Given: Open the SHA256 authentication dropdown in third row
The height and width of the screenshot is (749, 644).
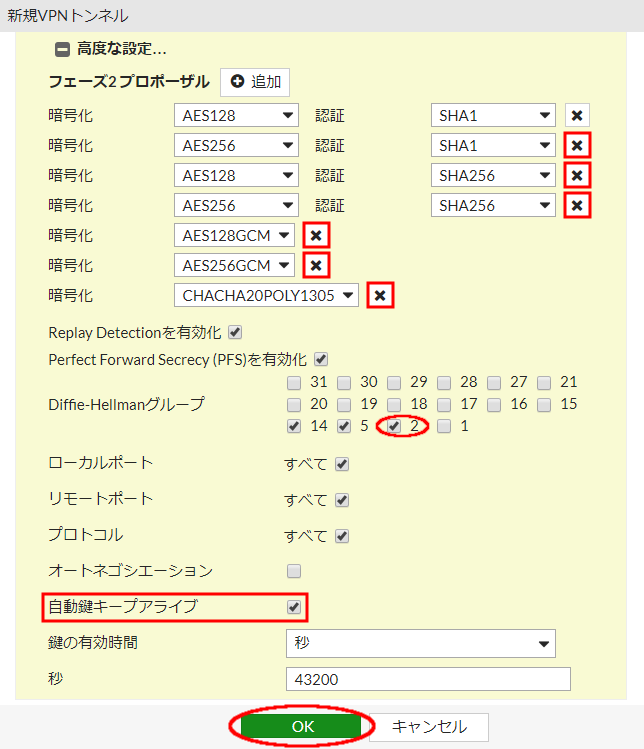Looking at the screenshot, I should click(493, 175).
